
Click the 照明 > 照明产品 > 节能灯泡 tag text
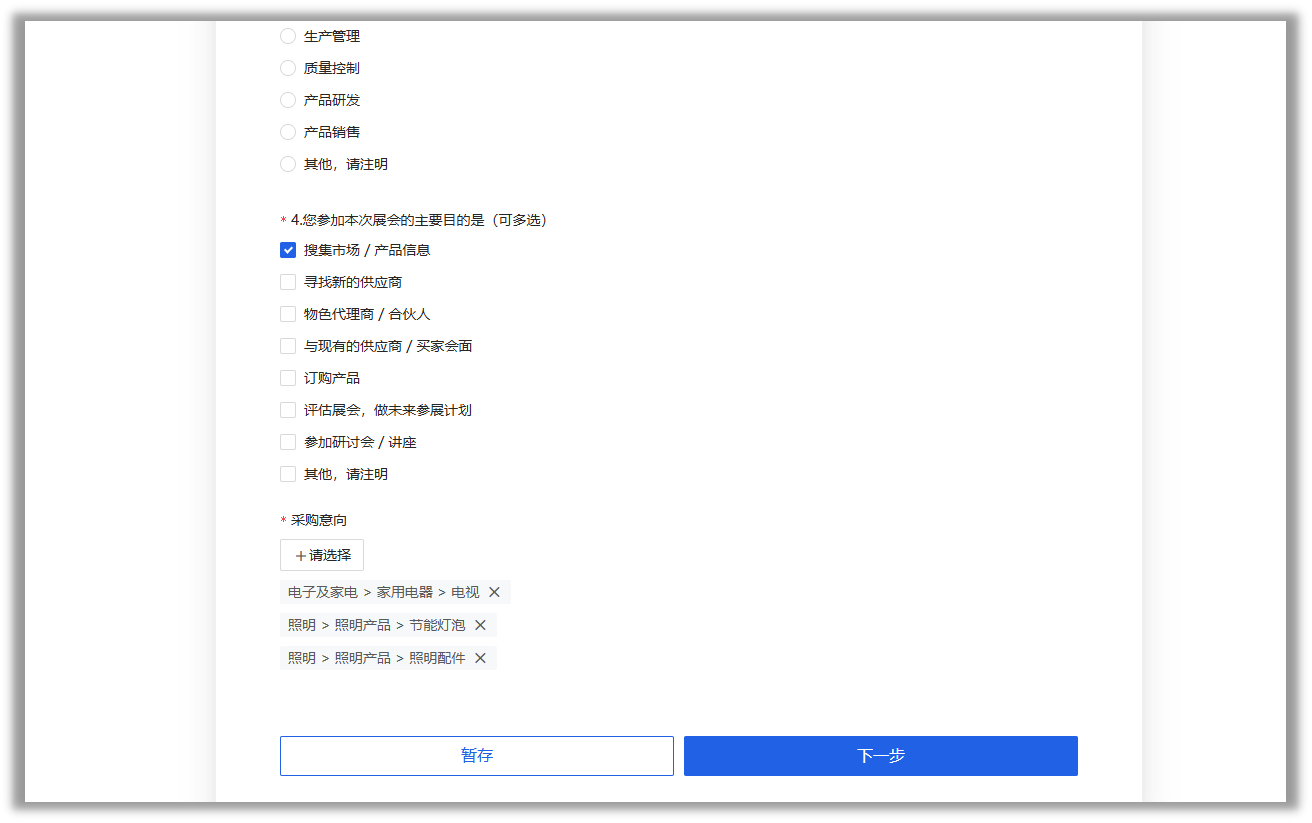[x=377, y=625]
